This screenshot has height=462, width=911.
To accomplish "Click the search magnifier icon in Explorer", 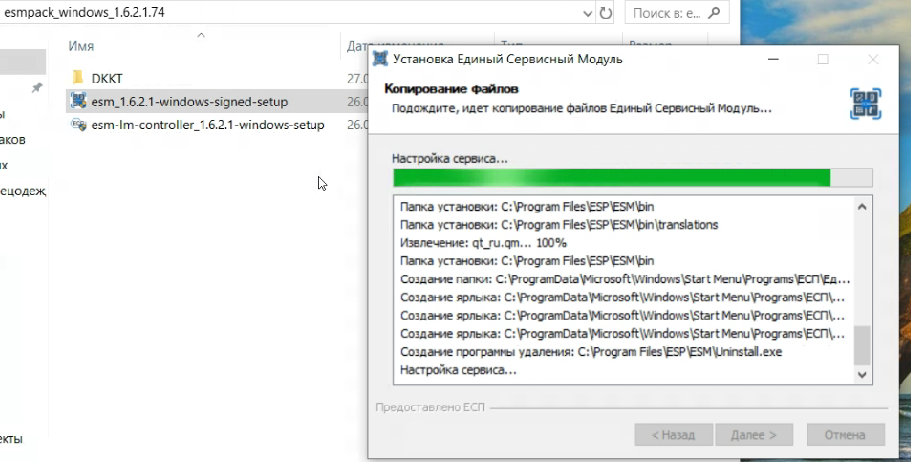I will pos(715,13).
